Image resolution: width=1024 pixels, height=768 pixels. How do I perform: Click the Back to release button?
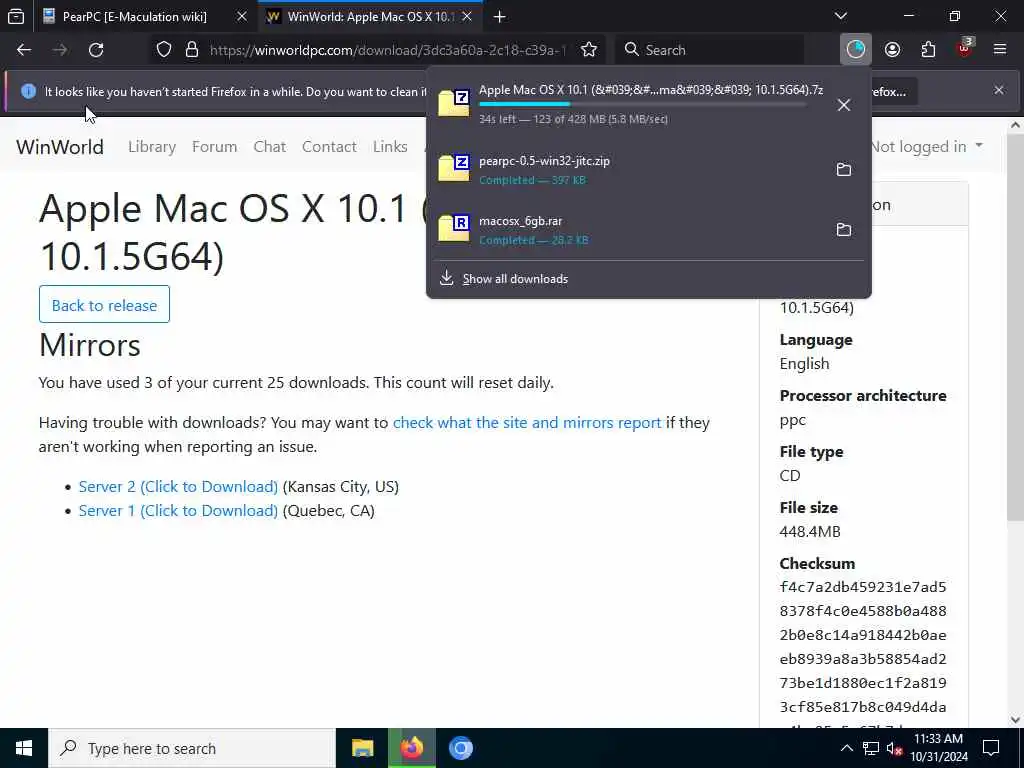coord(104,304)
